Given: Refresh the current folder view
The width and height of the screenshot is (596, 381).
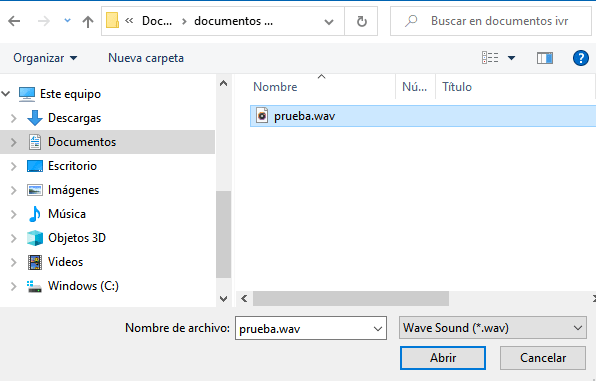Looking at the screenshot, I should [x=361, y=21].
